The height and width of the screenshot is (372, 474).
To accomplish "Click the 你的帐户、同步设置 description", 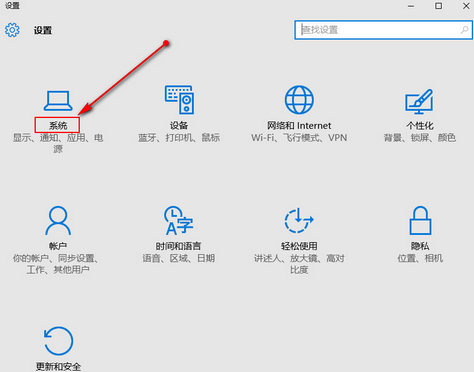I will click(x=56, y=264).
